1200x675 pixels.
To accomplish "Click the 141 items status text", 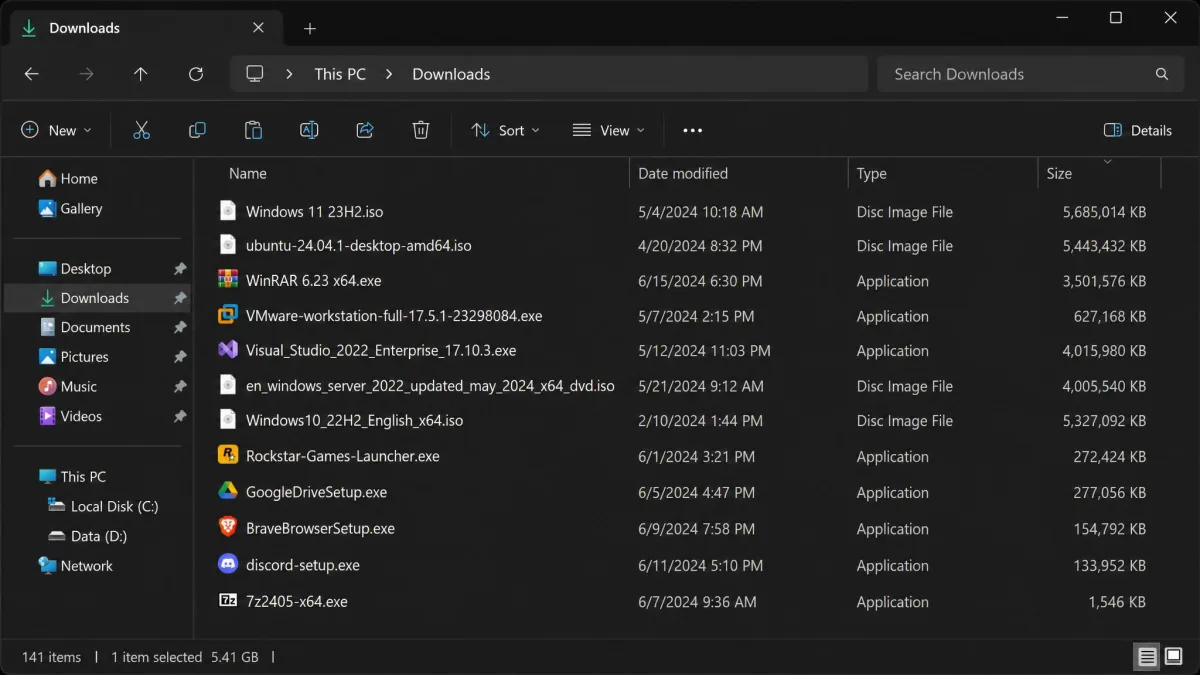I will (51, 657).
